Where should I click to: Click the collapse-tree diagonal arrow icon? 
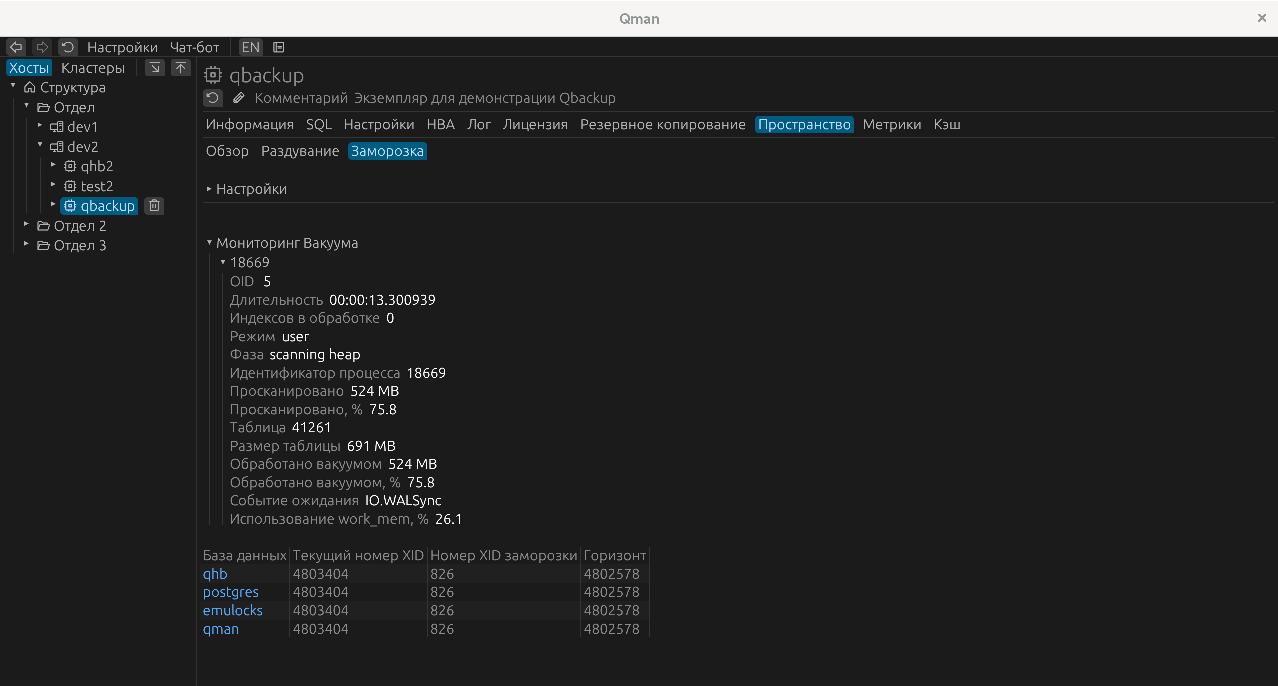[155, 68]
